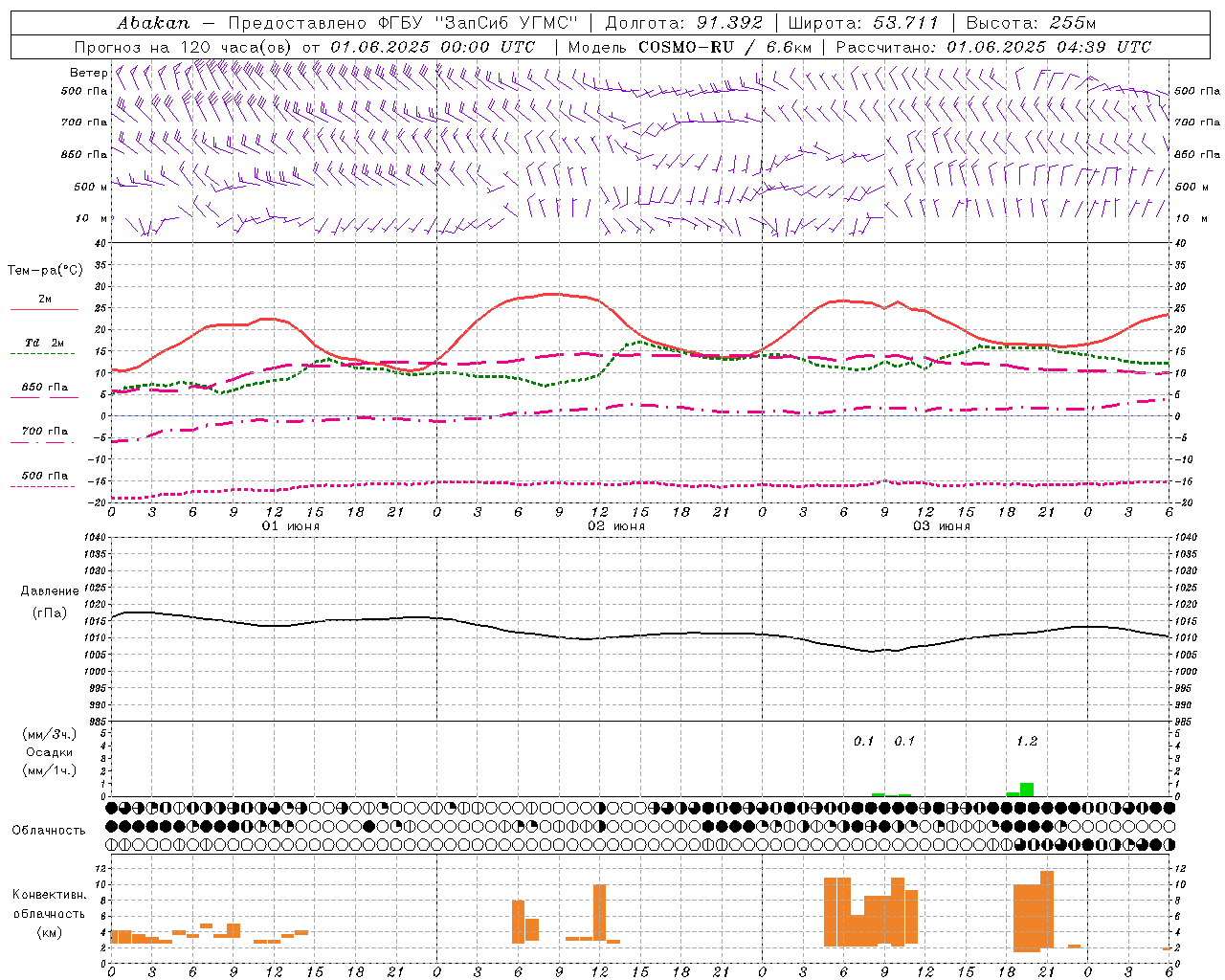Click the tallest green precipitation bar

pos(1027,790)
